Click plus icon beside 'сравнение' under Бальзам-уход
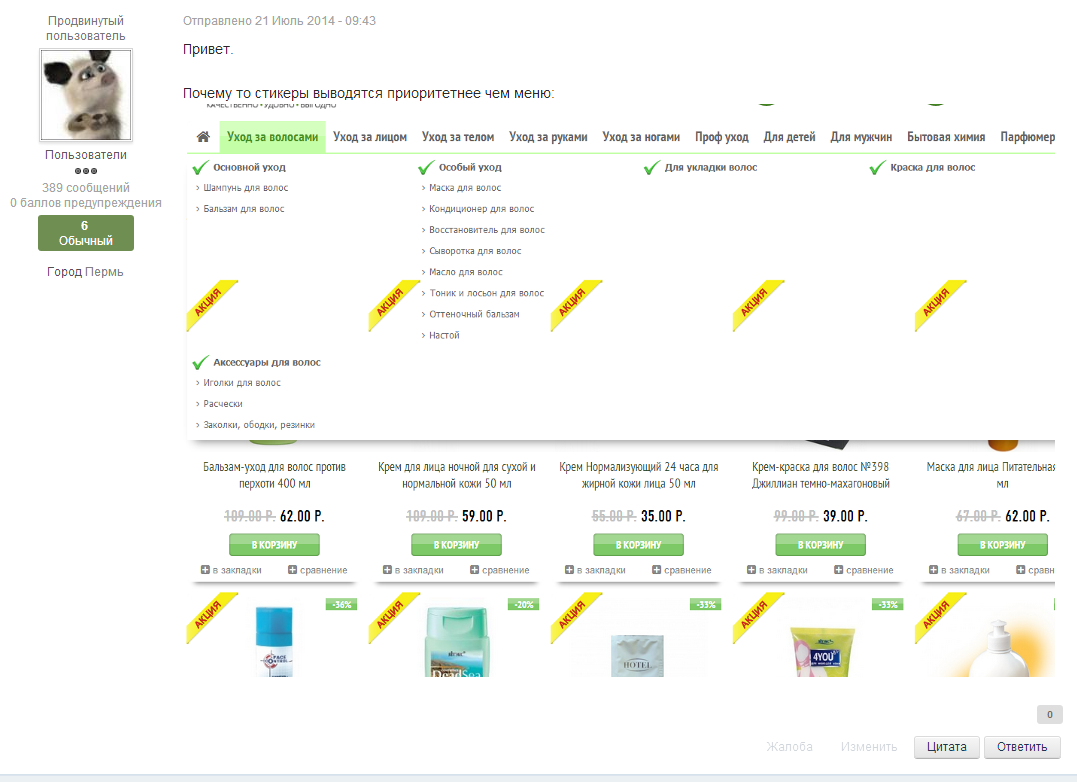Viewport: 1077px width, 782px height. click(x=292, y=570)
